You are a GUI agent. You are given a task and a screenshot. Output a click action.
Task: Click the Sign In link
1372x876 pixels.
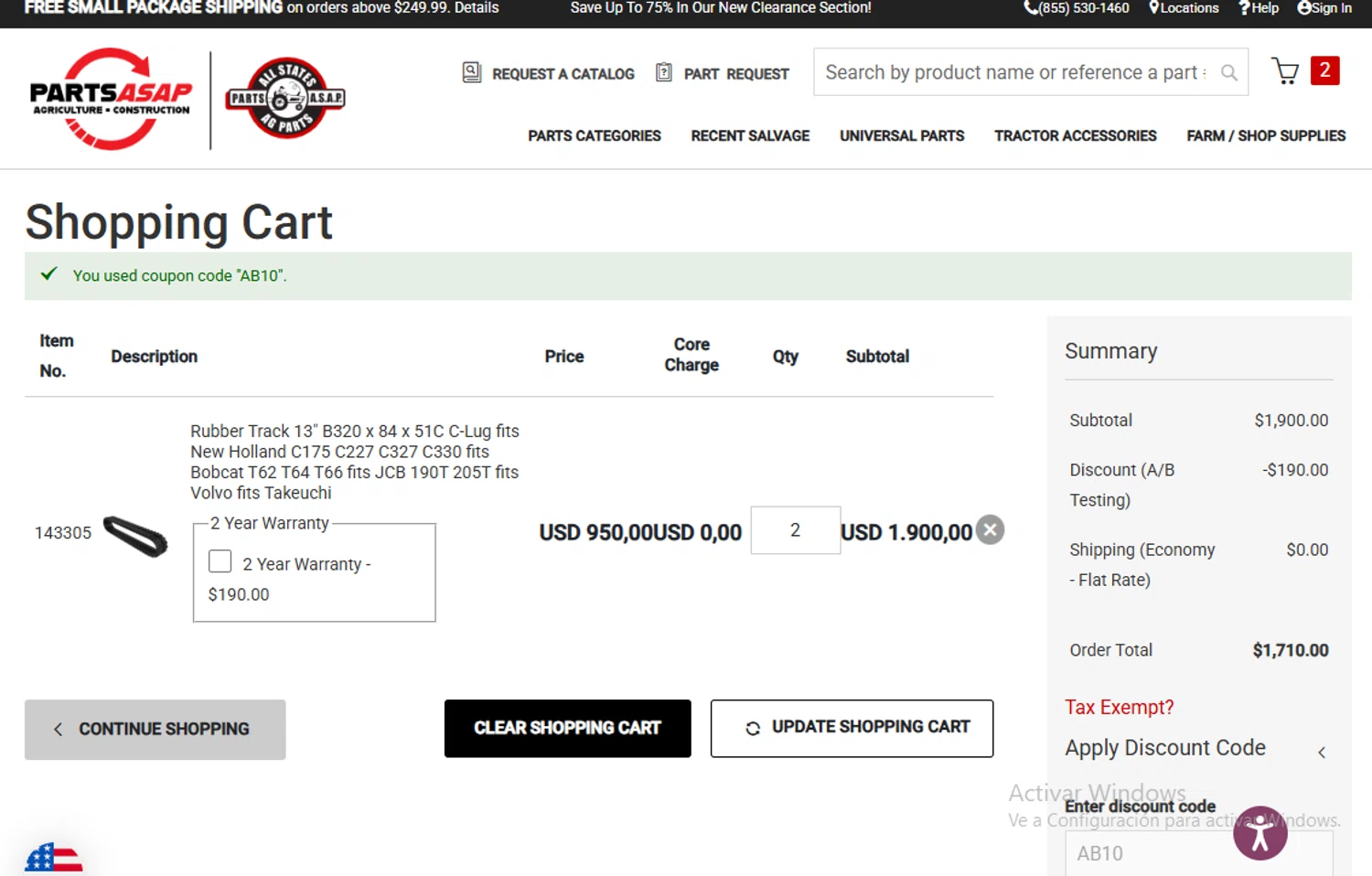click(1324, 8)
